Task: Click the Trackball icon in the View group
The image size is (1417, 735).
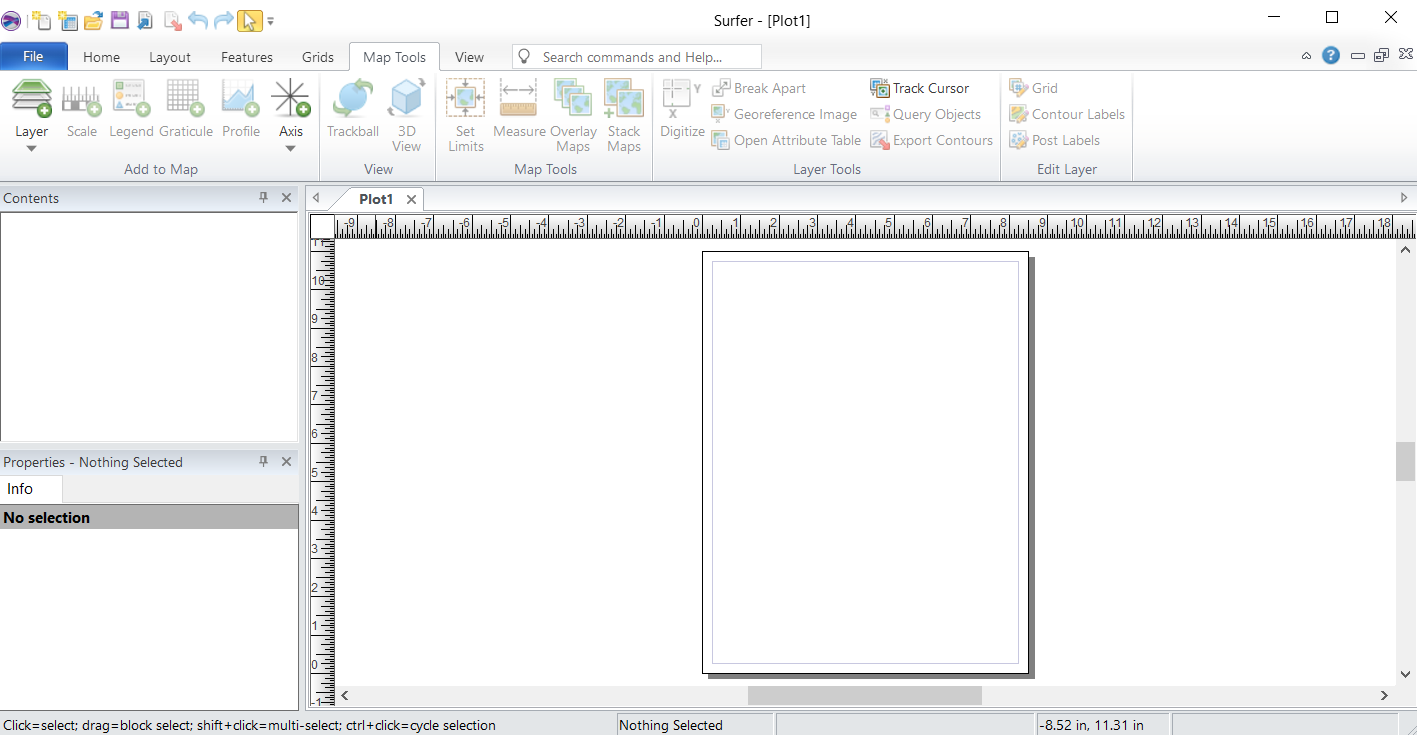Action: pyautogui.click(x=352, y=110)
